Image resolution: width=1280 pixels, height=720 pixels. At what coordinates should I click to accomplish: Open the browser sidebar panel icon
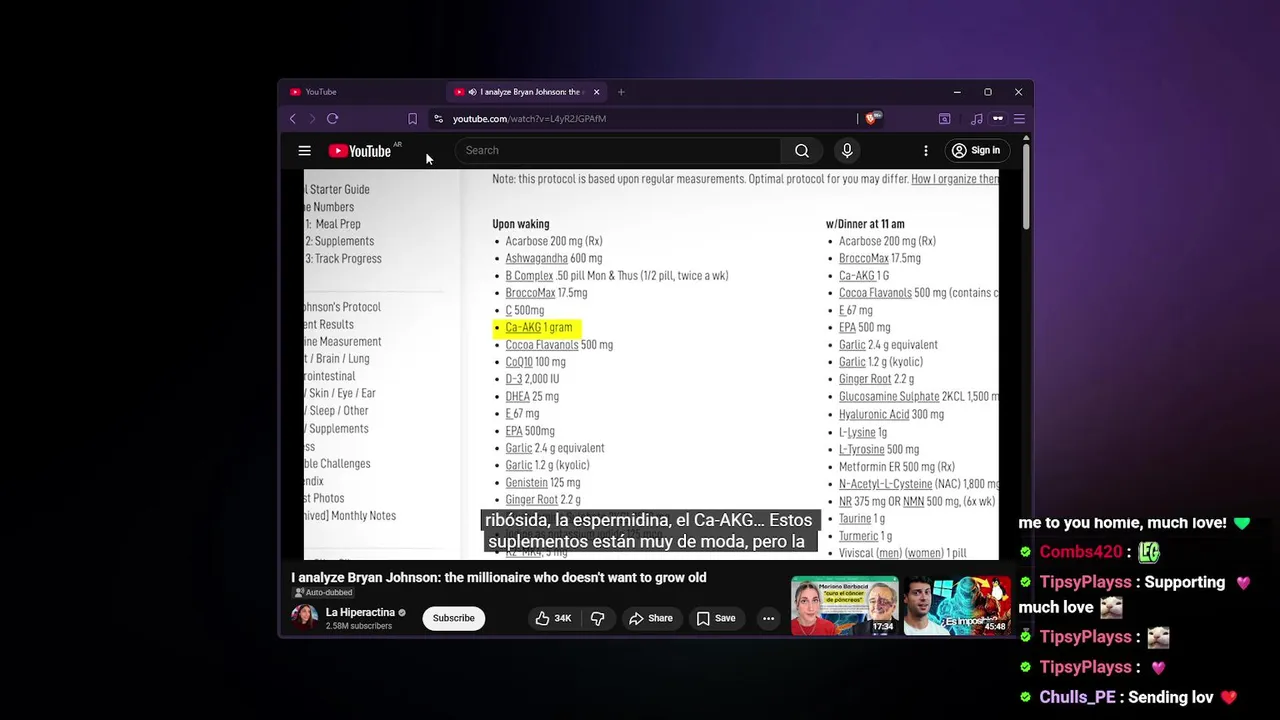944,118
